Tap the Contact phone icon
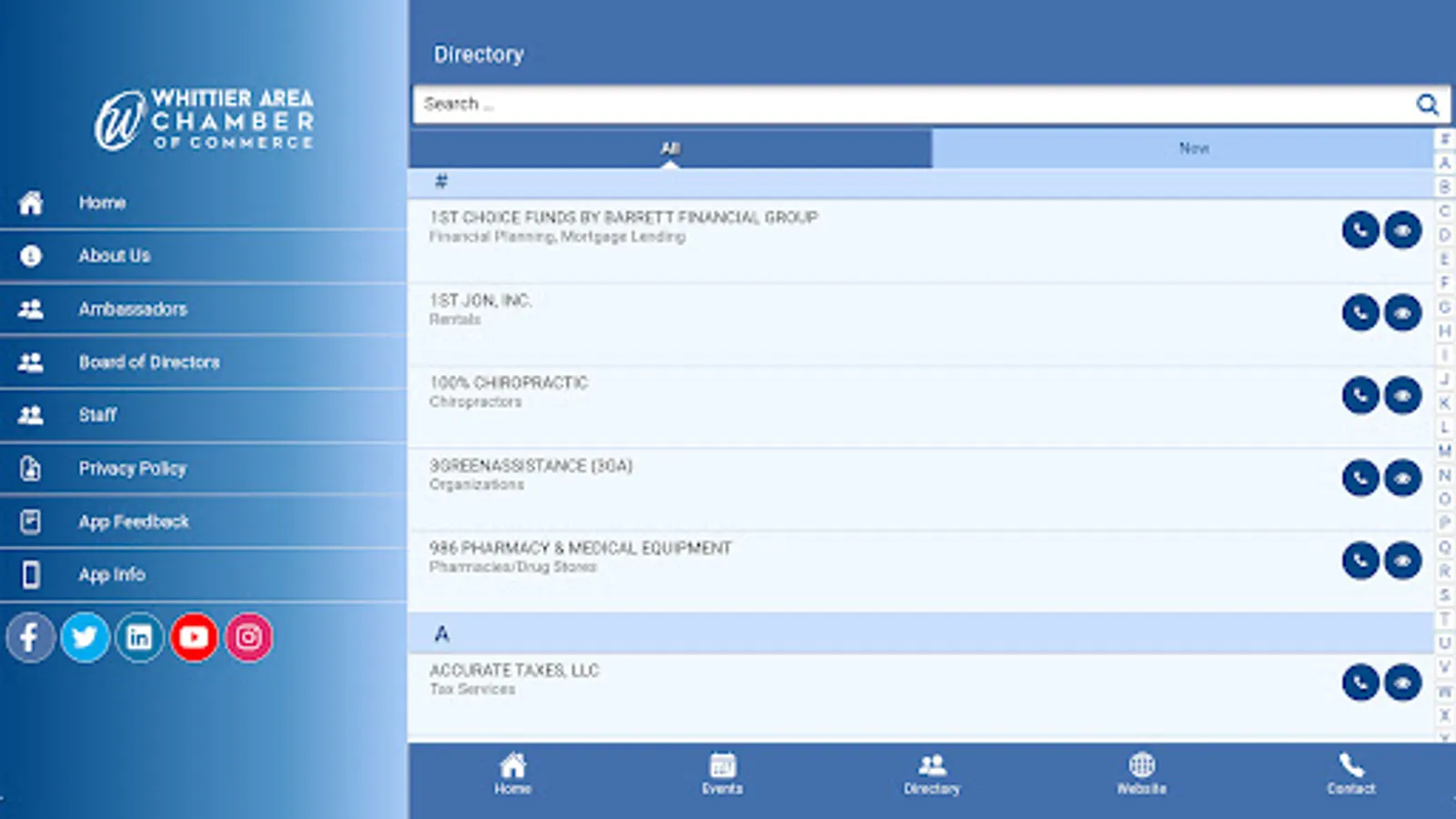Image resolution: width=1456 pixels, height=819 pixels. pyautogui.click(x=1350, y=767)
